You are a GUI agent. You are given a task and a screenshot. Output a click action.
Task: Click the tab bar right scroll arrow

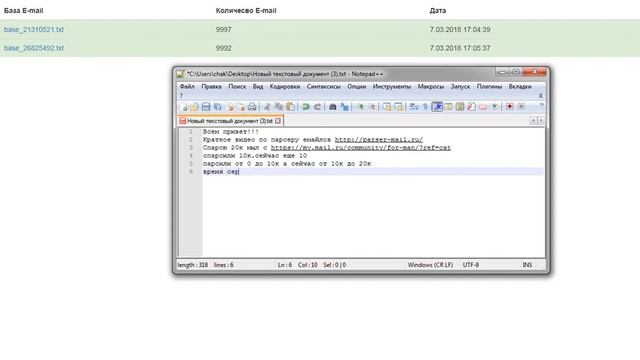541,120
